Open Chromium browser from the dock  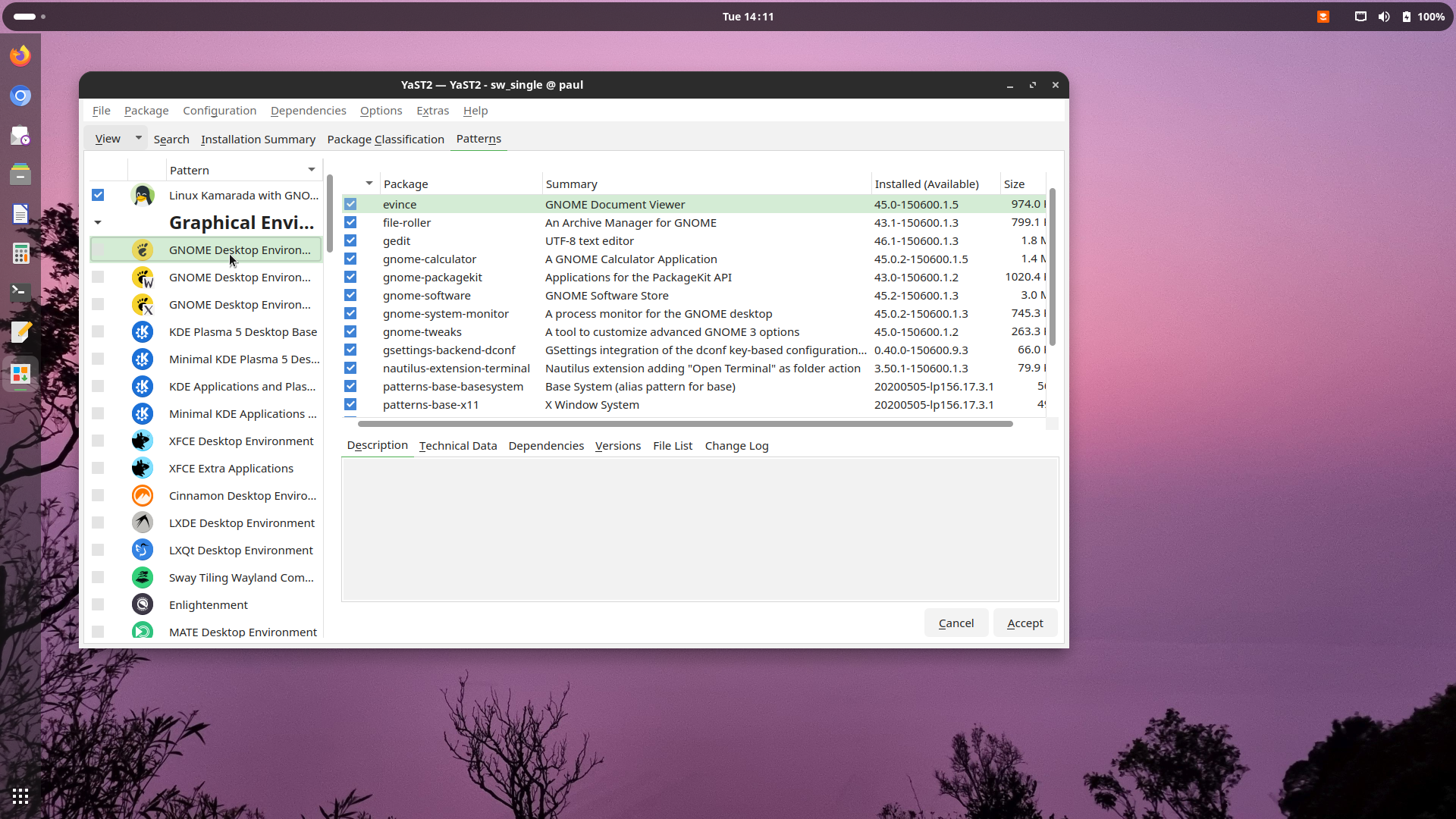(20, 96)
